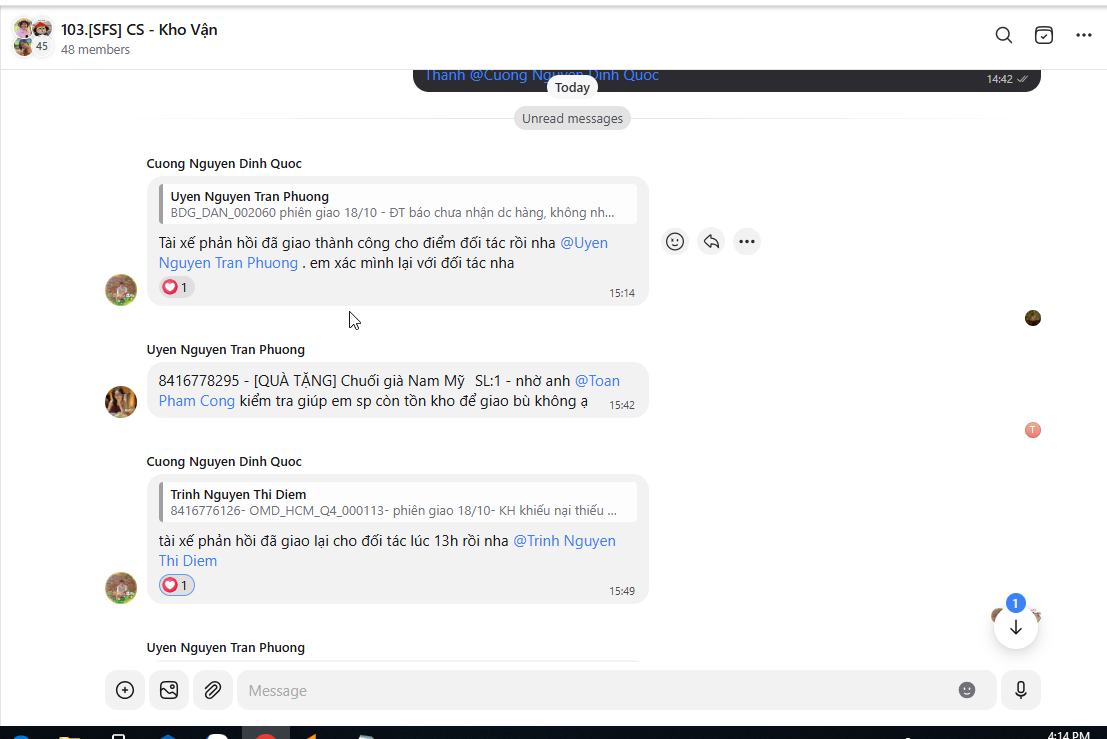The height and width of the screenshot is (739, 1107).
Task: Click the @Cuong Nguyen Dinh Quoc mention at top
Action: (564, 76)
